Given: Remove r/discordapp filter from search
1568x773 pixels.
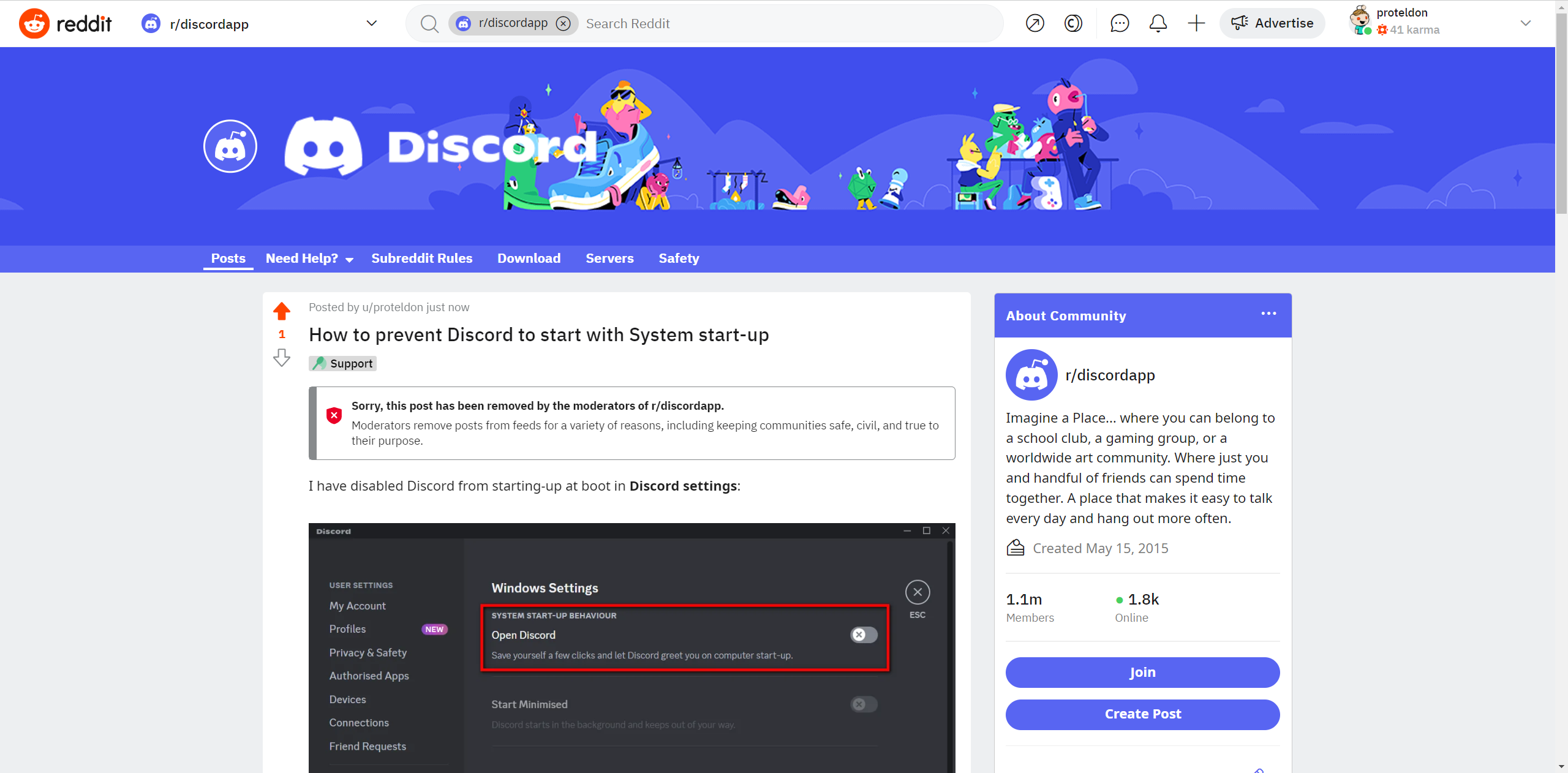Looking at the screenshot, I should pos(563,23).
